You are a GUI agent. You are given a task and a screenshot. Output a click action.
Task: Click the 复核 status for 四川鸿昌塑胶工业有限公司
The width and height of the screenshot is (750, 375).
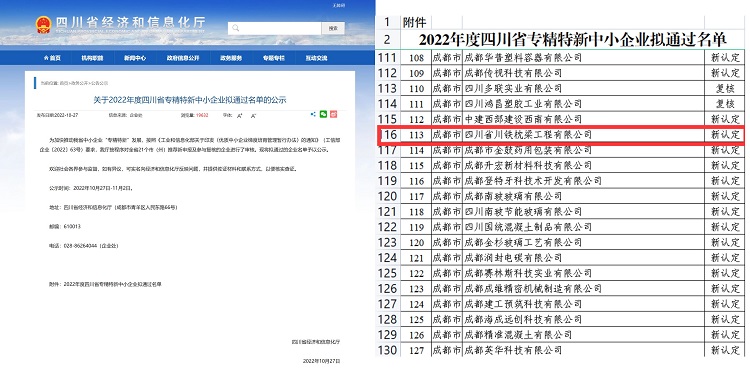pyautogui.click(x=725, y=104)
